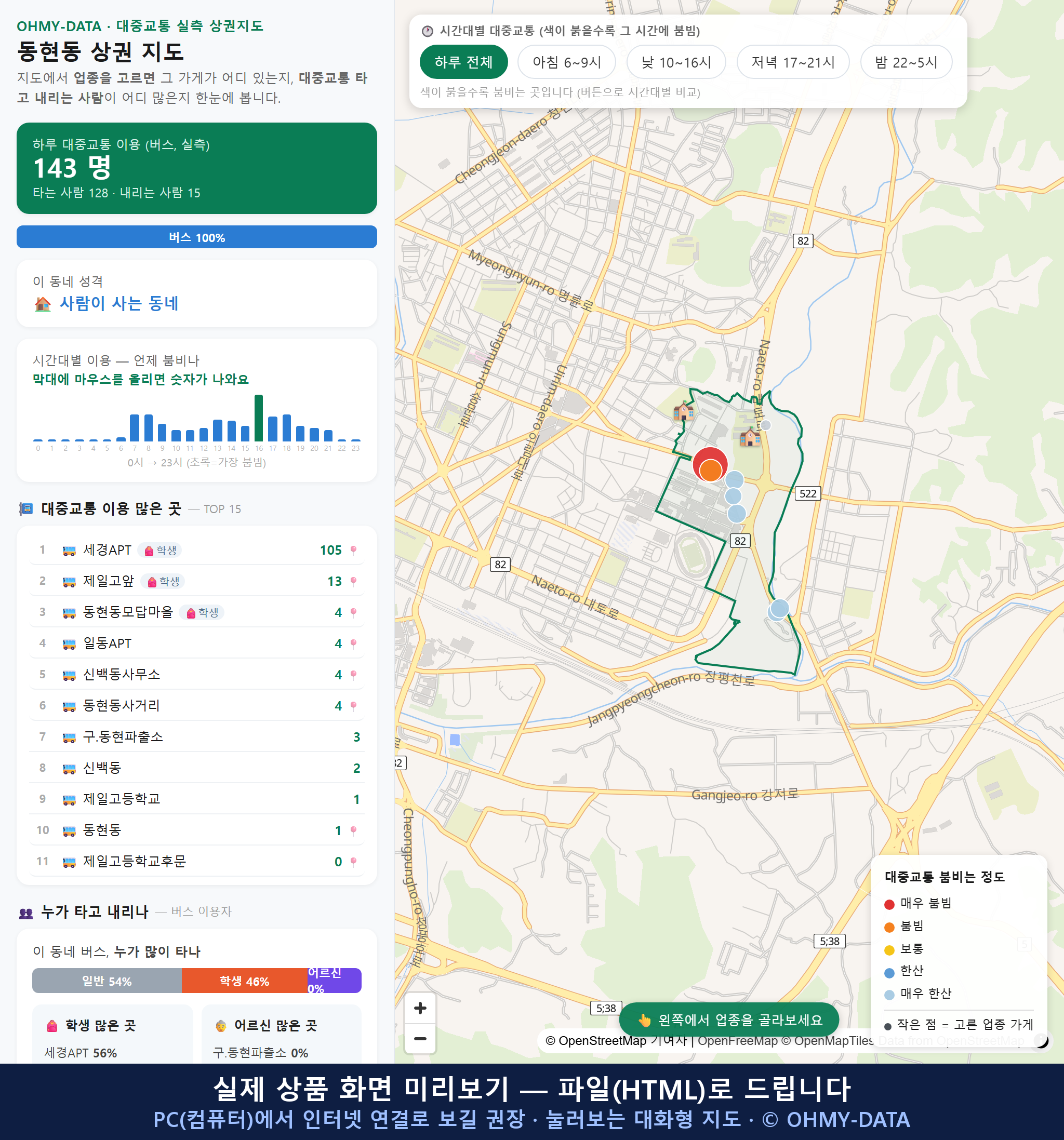Zoom in the map with plus button
Image resolution: width=1064 pixels, height=1140 pixels.
pyautogui.click(x=420, y=1008)
